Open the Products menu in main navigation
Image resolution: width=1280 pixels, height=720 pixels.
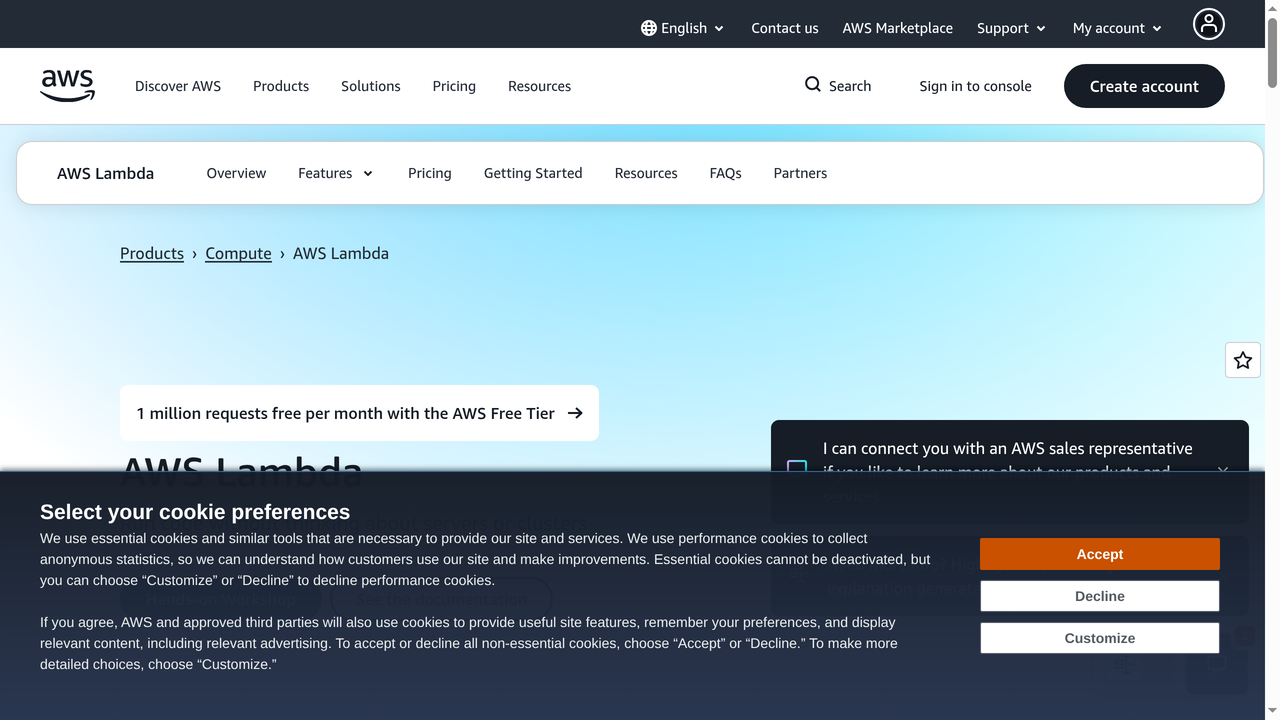(280, 86)
